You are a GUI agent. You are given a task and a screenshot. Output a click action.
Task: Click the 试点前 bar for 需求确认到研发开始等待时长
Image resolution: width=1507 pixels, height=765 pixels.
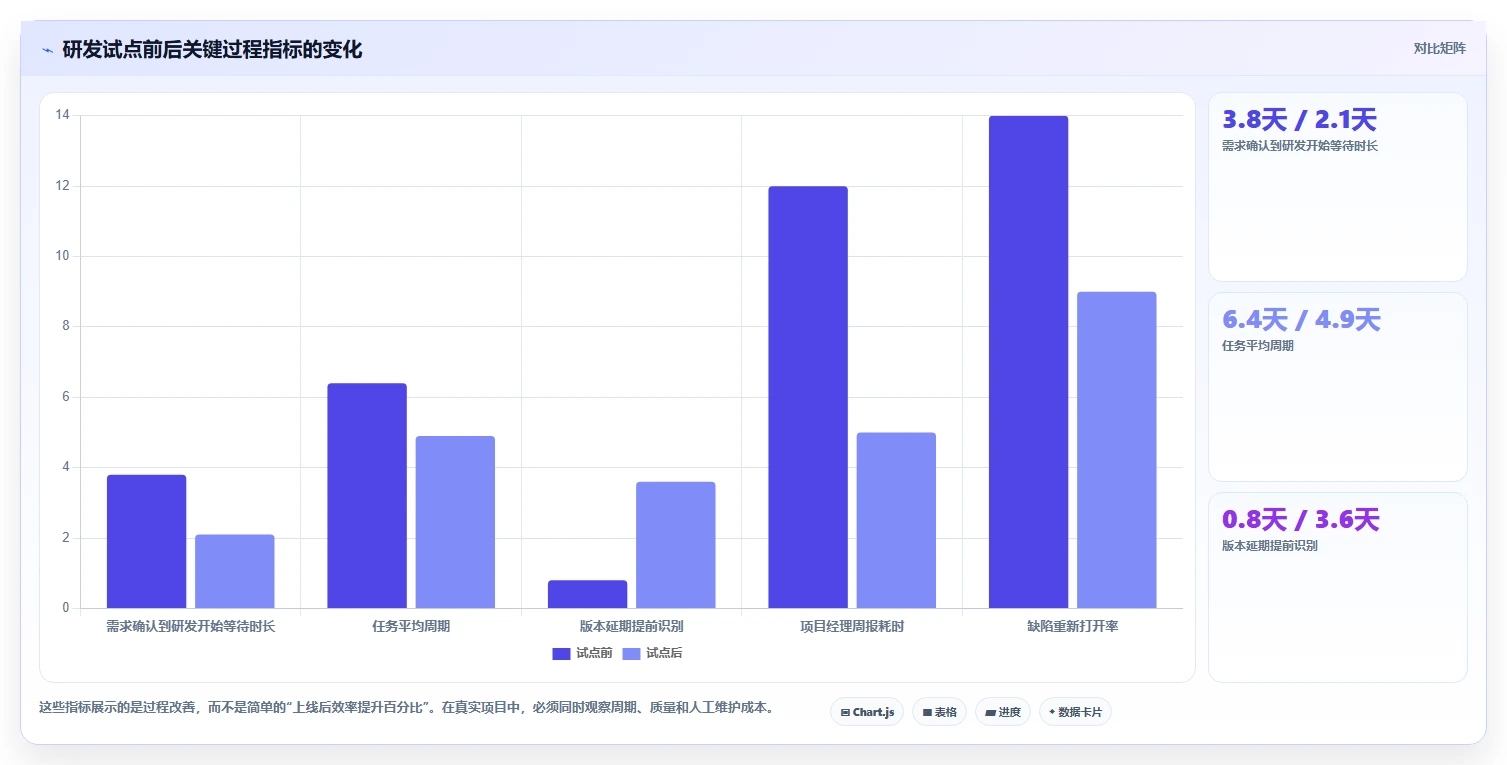tap(146, 541)
